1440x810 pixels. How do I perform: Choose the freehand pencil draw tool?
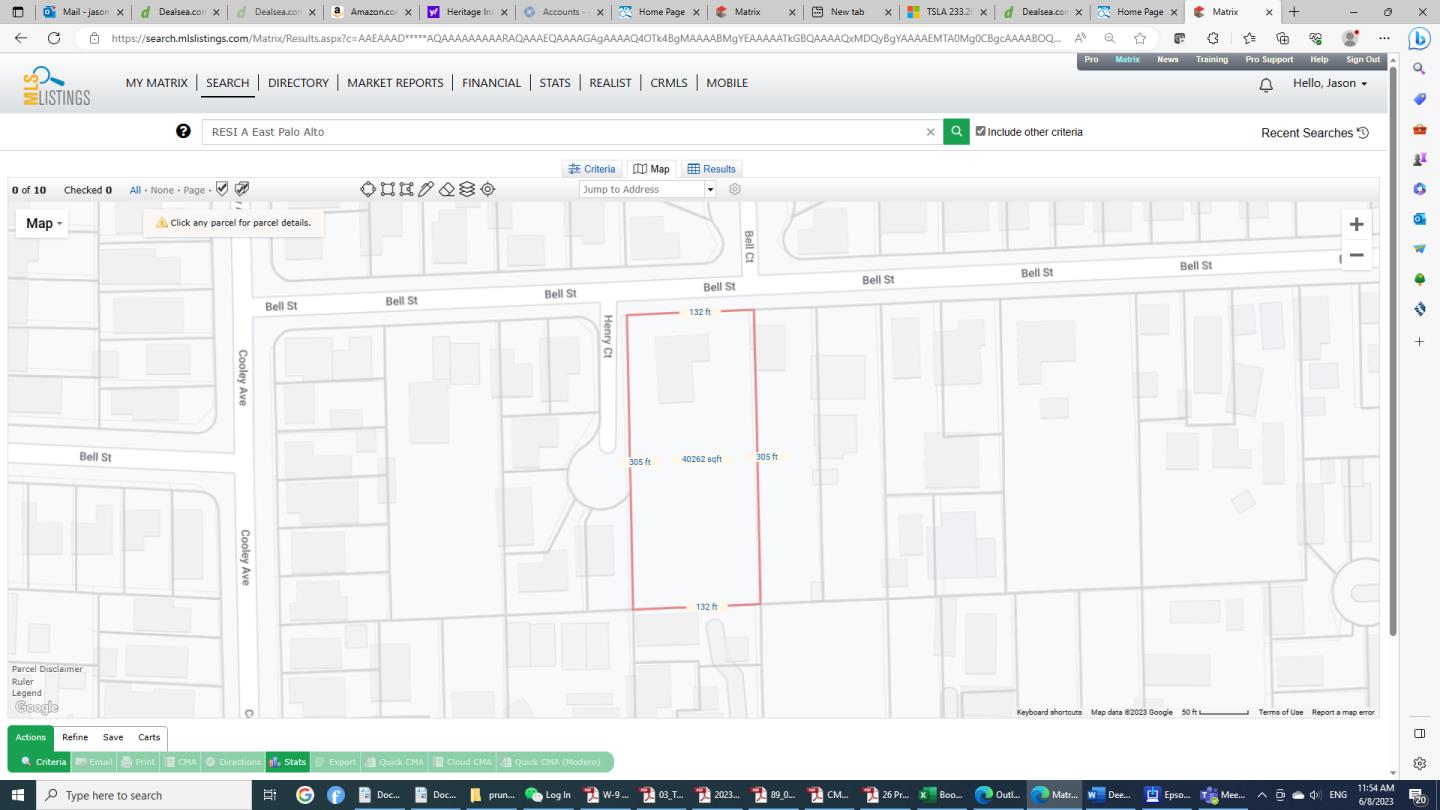click(426, 189)
